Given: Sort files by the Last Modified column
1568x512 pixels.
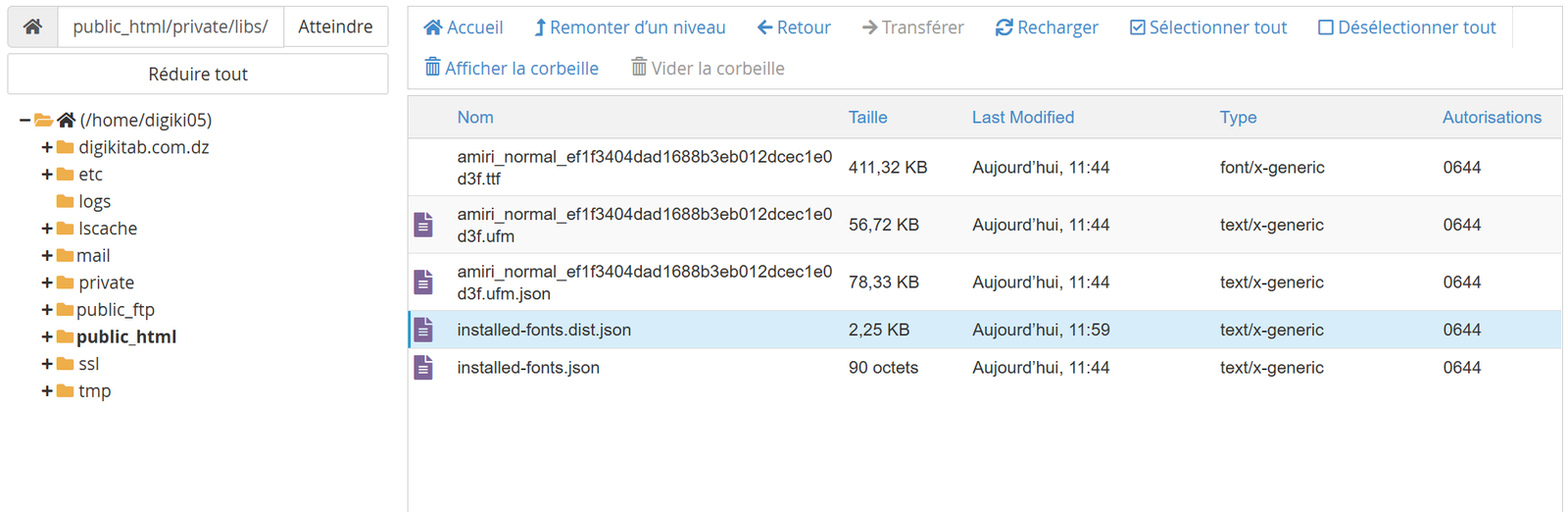Looking at the screenshot, I should point(1022,118).
